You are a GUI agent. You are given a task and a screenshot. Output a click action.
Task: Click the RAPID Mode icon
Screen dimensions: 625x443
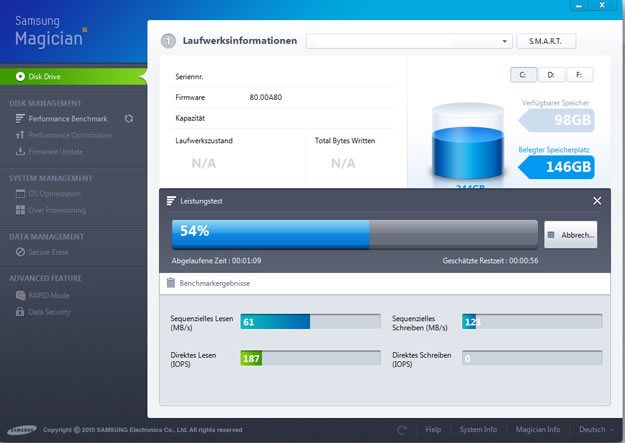[x=20, y=295]
